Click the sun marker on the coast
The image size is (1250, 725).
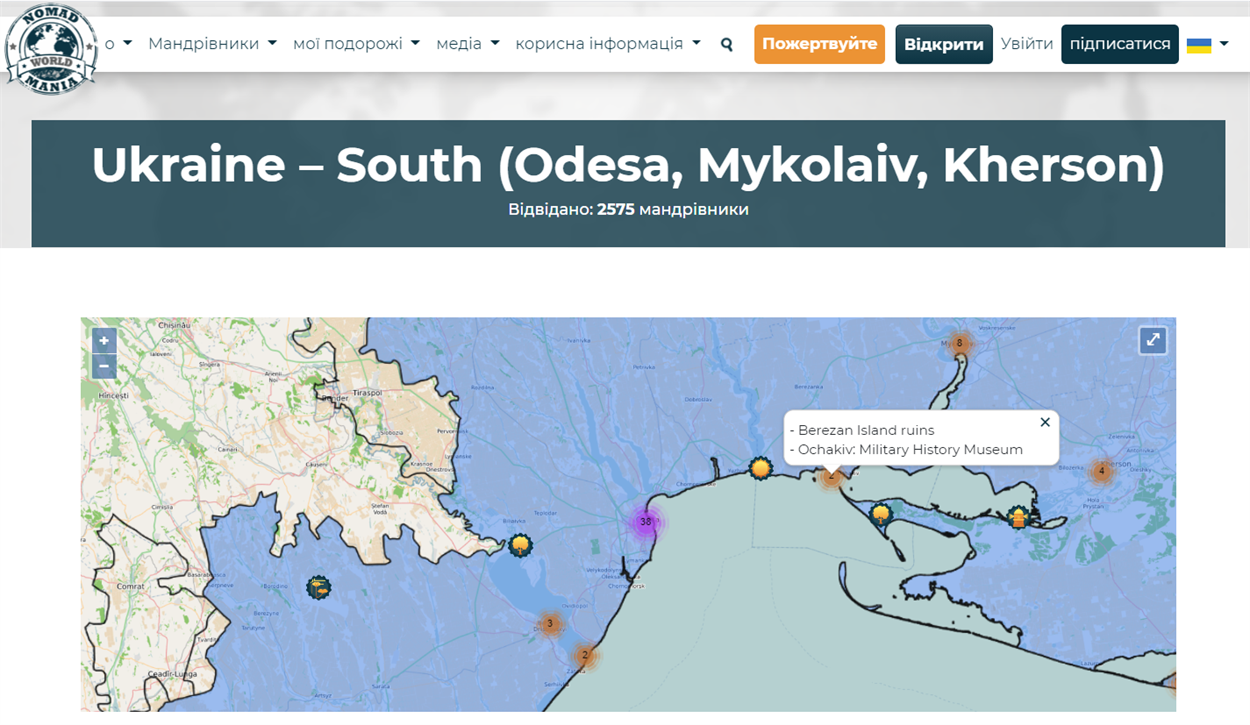tap(761, 468)
